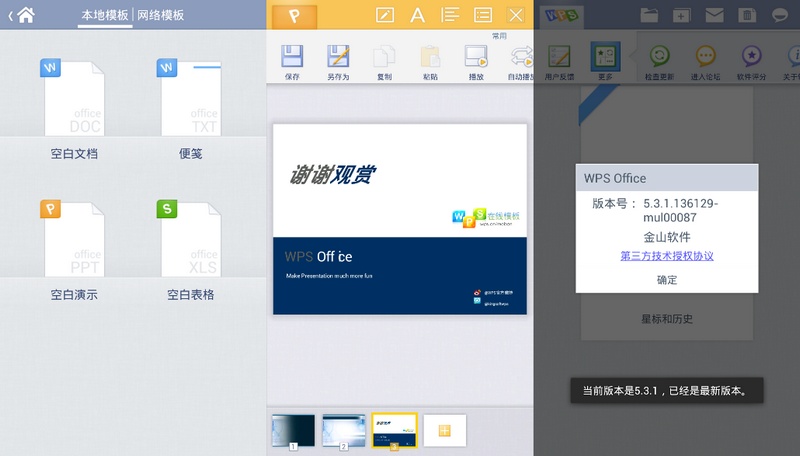Open the font A formatting tool

(x=417, y=15)
